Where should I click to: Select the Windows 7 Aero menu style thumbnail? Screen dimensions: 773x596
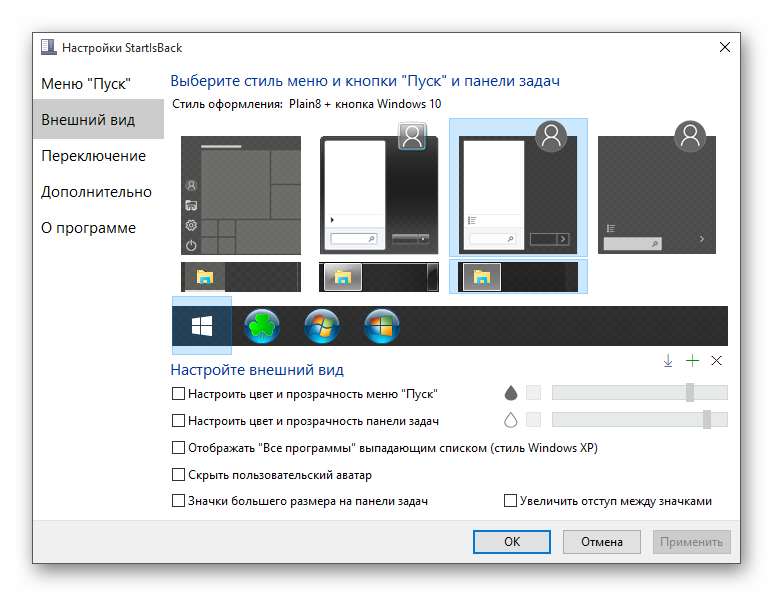coord(379,188)
